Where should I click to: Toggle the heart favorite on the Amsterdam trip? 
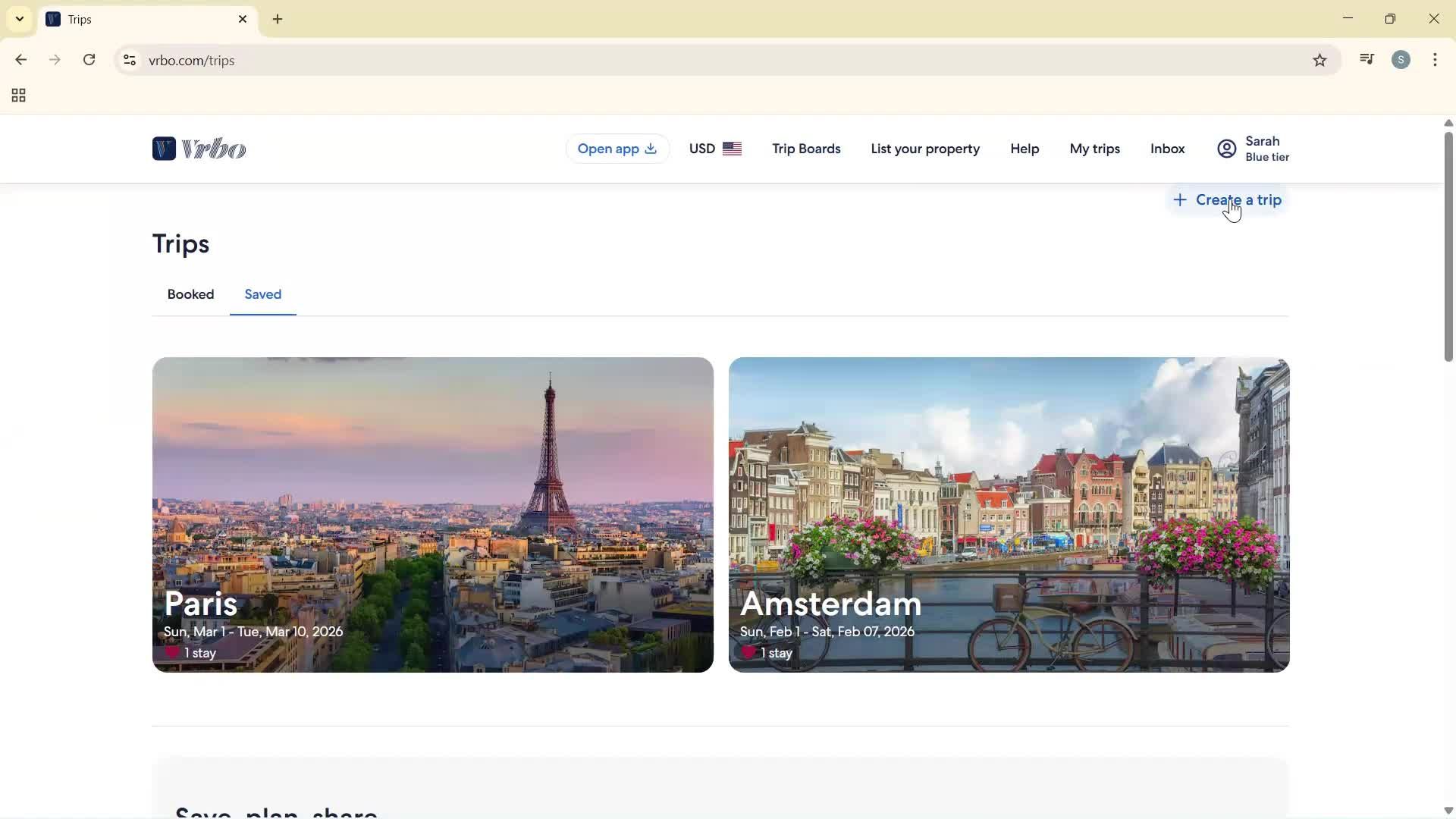click(x=748, y=652)
